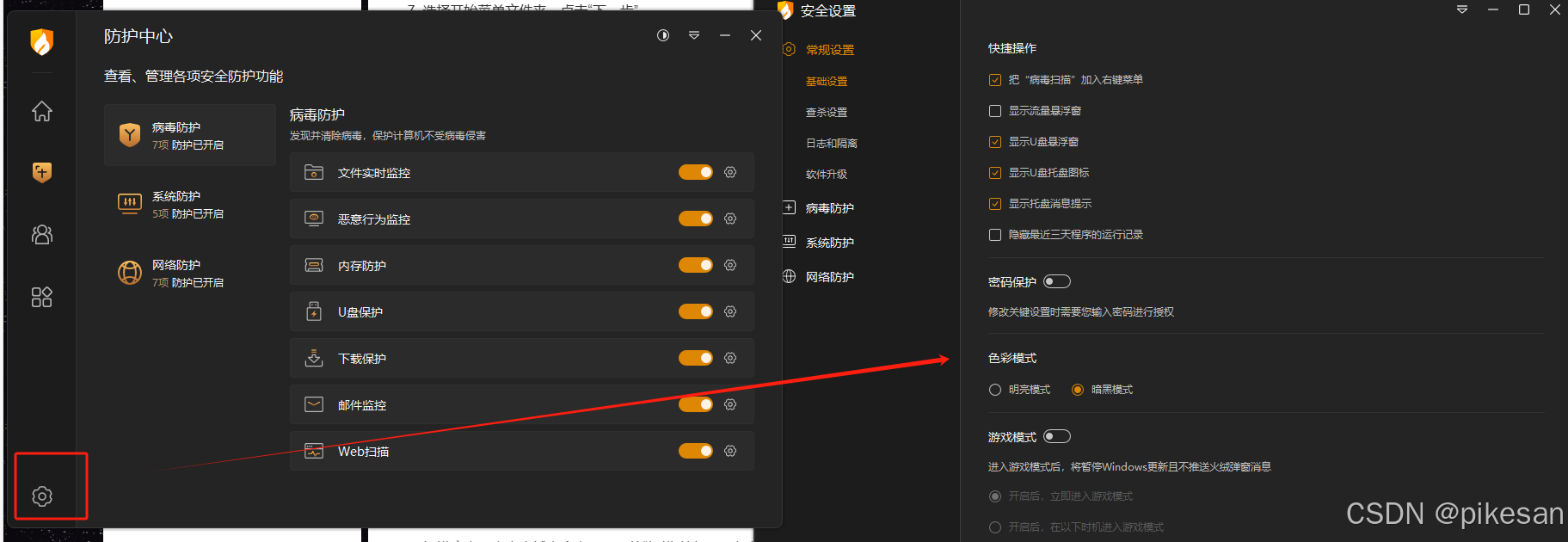Check 显示流量悬浮窗 option
Image resolution: width=1568 pixels, height=542 pixels.
(995, 111)
